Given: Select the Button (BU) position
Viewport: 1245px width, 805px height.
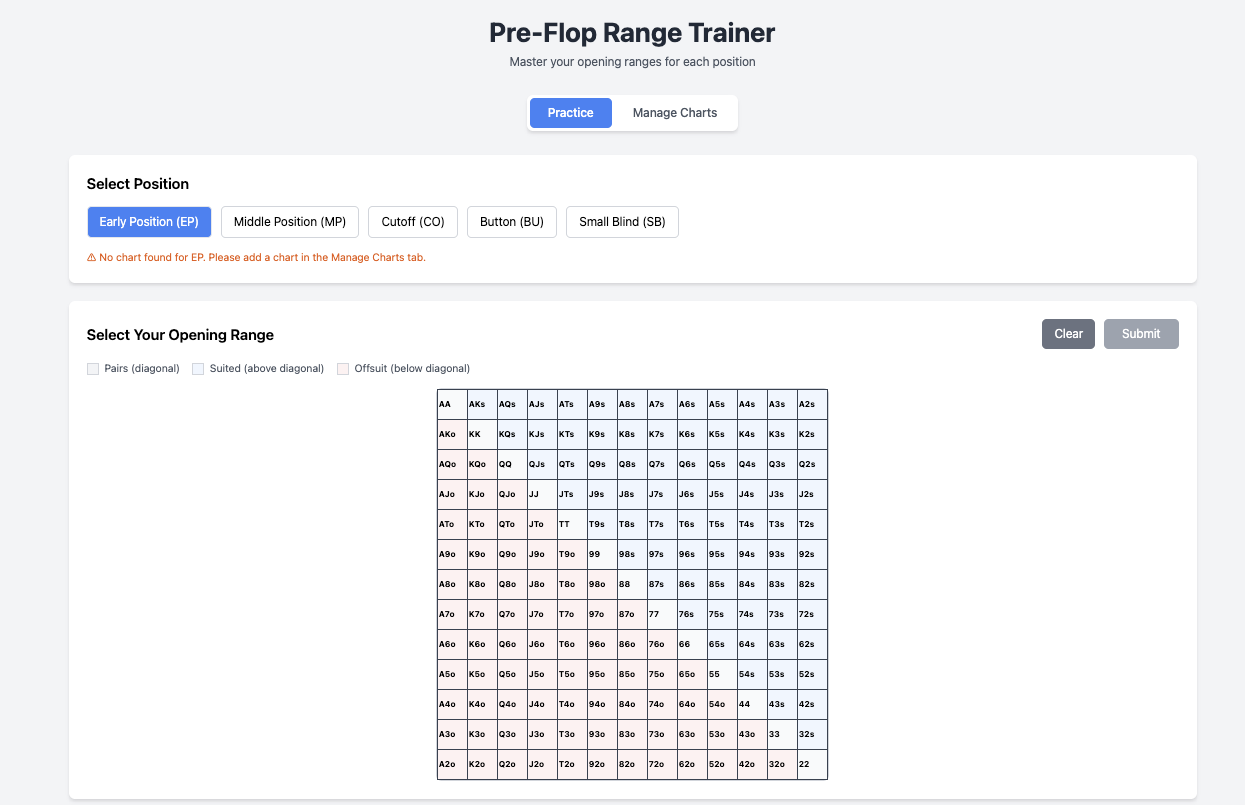Looking at the screenshot, I should click(512, 222).
